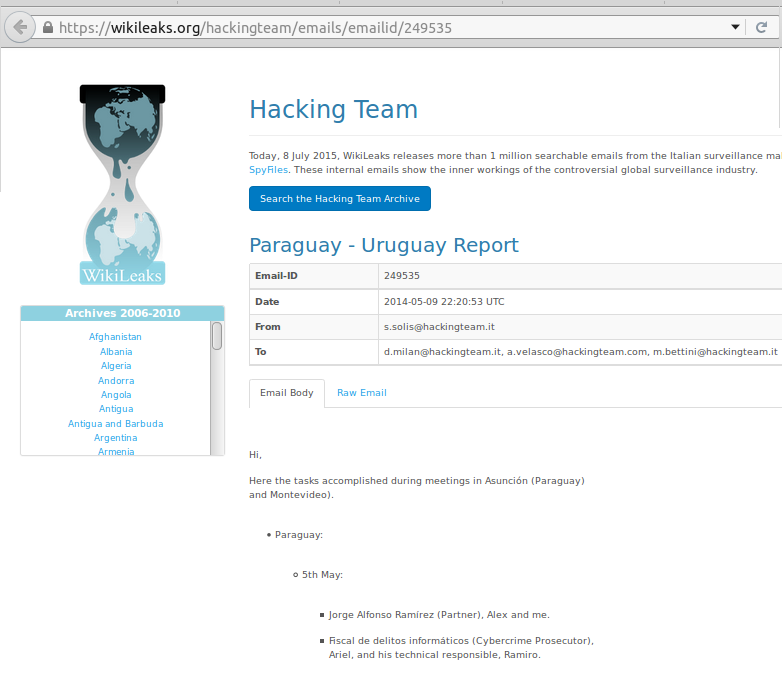Click the To row label
782x685 pixels.
click(x=260, y=351)
